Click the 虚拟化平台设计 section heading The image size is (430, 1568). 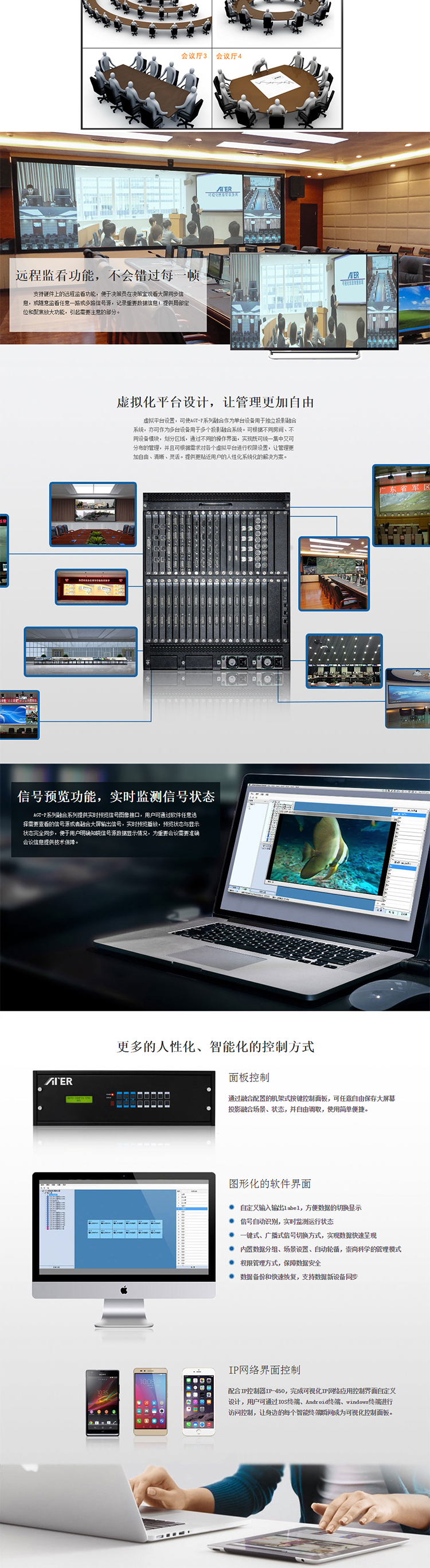coord(216,402)
